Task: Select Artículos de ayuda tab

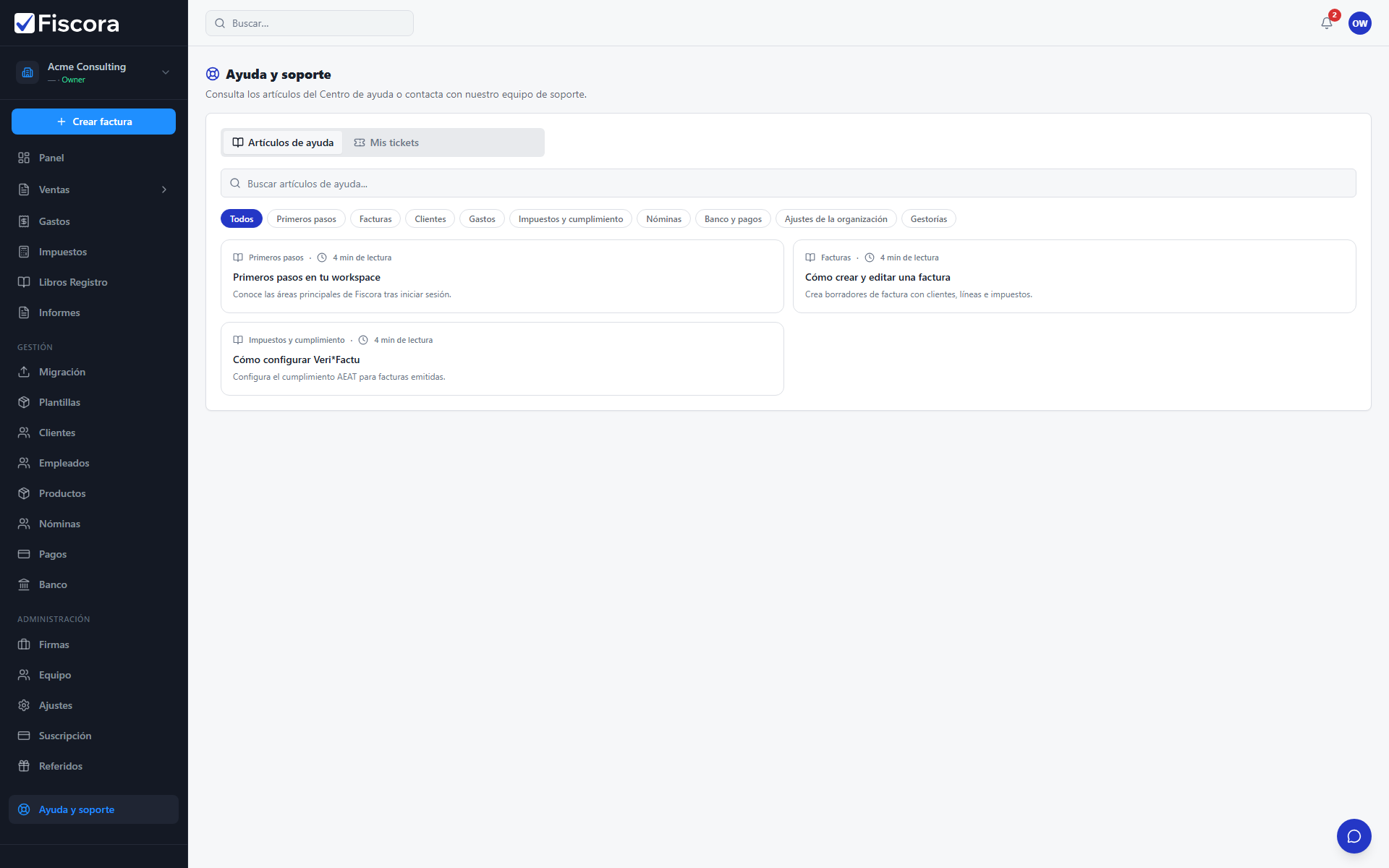Action: 283,142
